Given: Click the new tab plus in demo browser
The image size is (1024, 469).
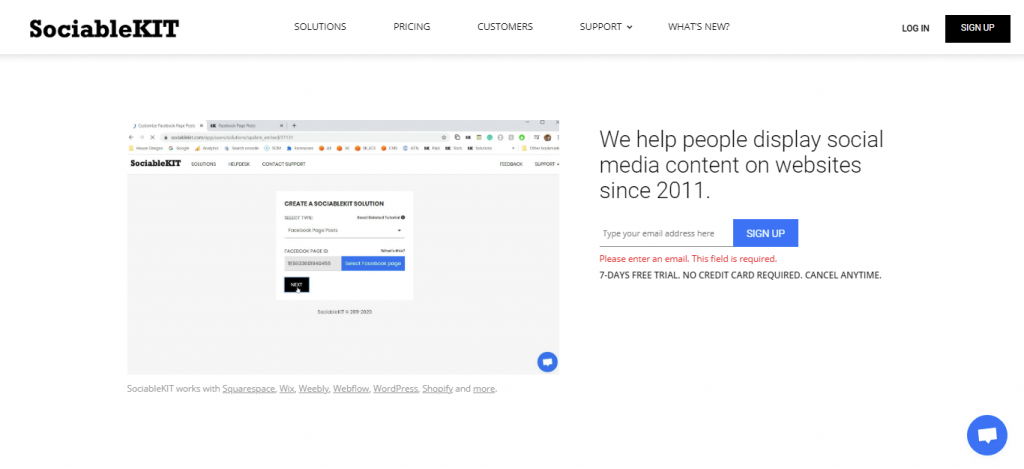Looking at the screenshot, I should pos(294,125).
